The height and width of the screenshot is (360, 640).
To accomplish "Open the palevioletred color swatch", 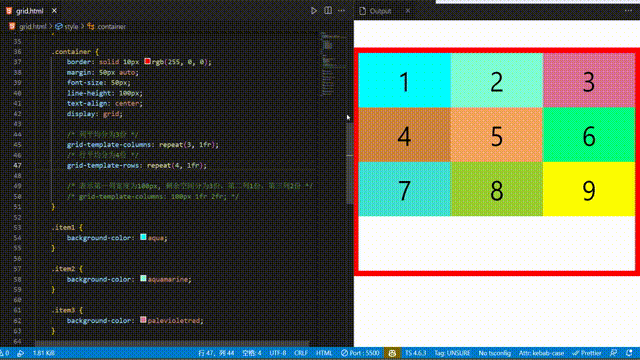I will (143, 320).
